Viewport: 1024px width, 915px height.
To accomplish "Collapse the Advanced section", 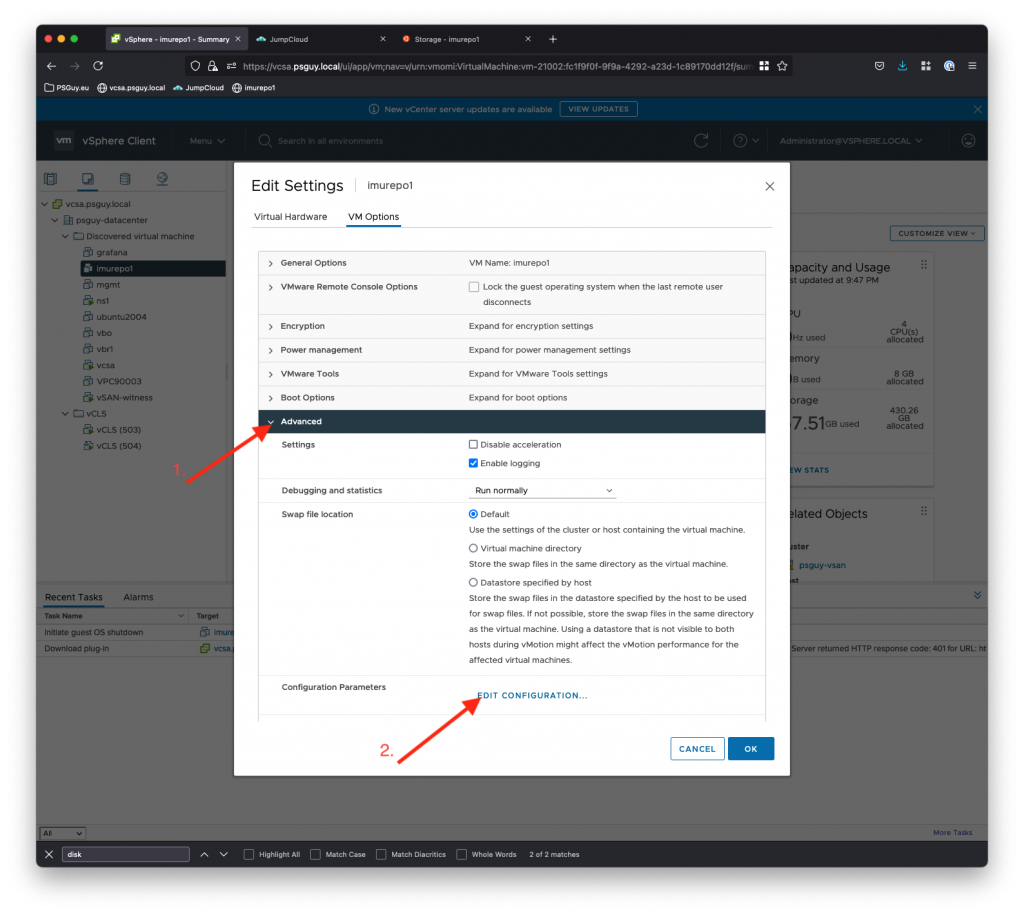I will click(270, 422).
